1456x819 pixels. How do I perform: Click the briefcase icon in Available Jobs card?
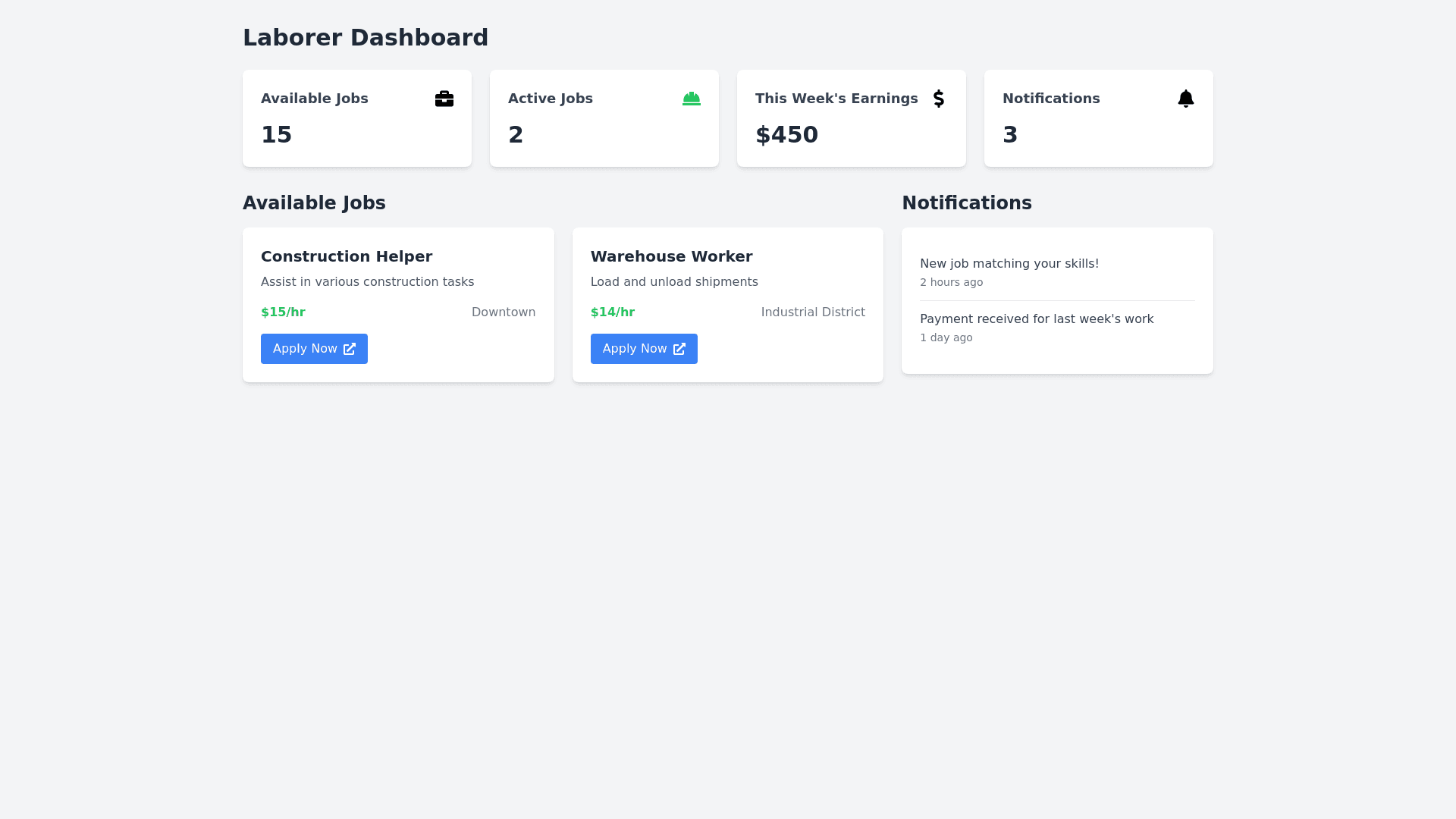point(444,99)
